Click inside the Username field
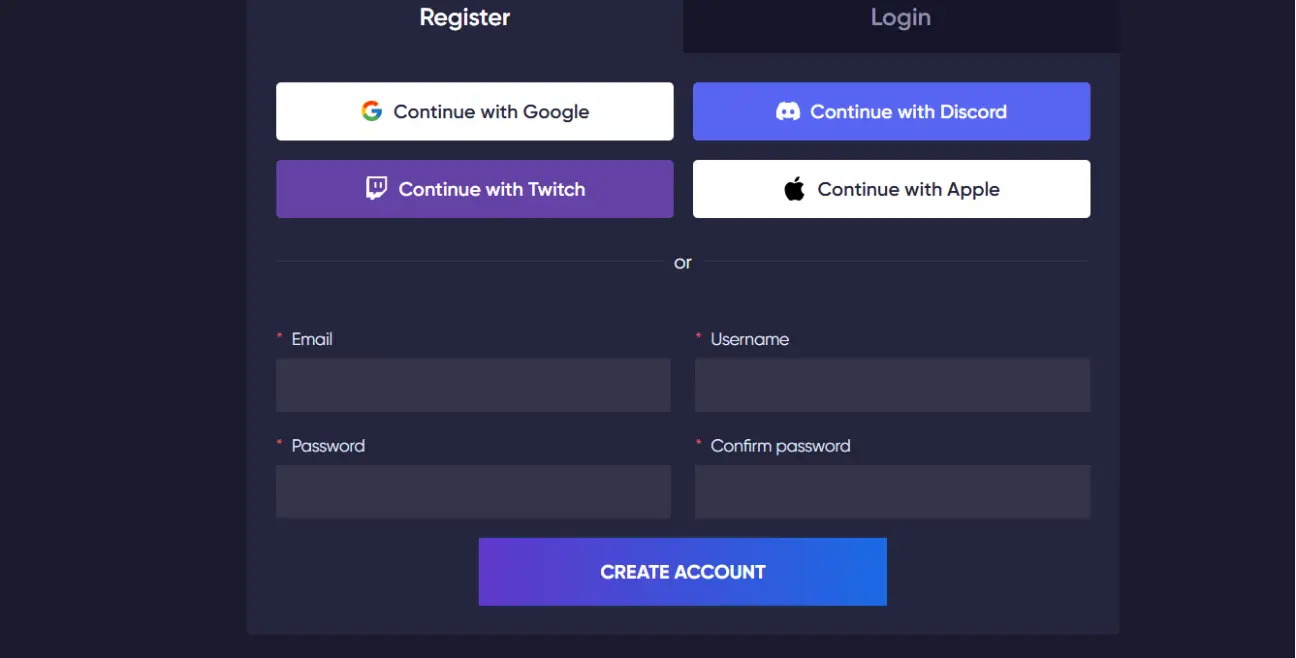1296x658 pixels. (x=892, y=385)
